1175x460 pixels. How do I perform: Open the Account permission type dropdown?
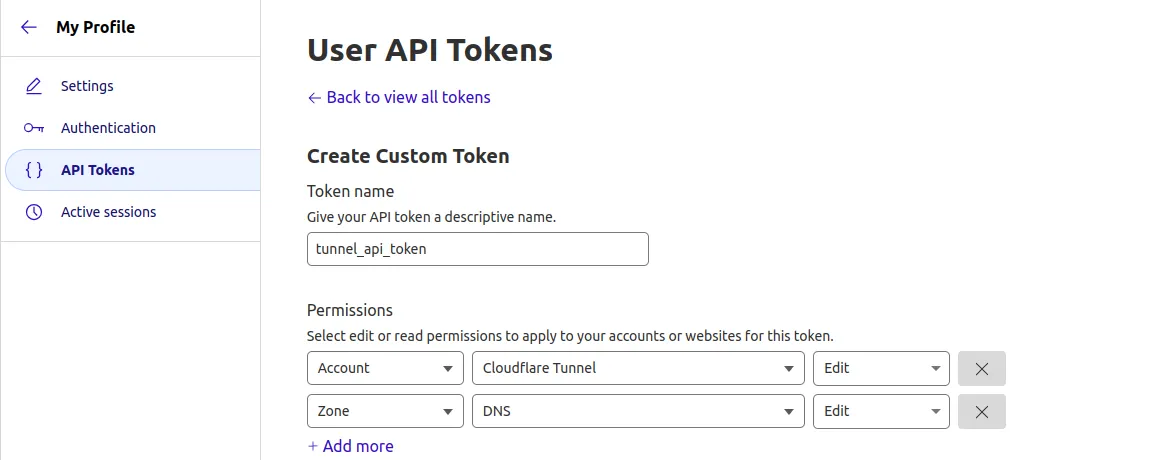point(385,368)
